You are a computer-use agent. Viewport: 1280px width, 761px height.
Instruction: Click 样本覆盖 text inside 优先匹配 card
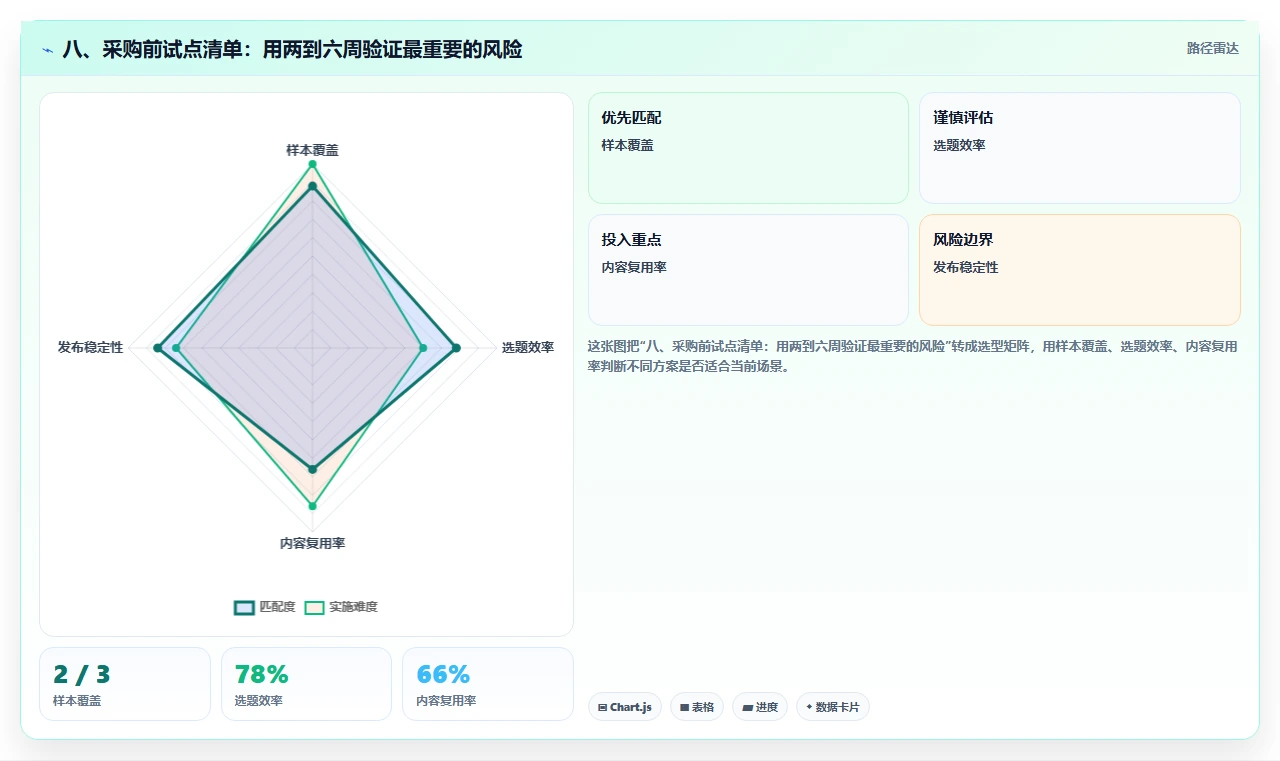click(x=627, y=145)
